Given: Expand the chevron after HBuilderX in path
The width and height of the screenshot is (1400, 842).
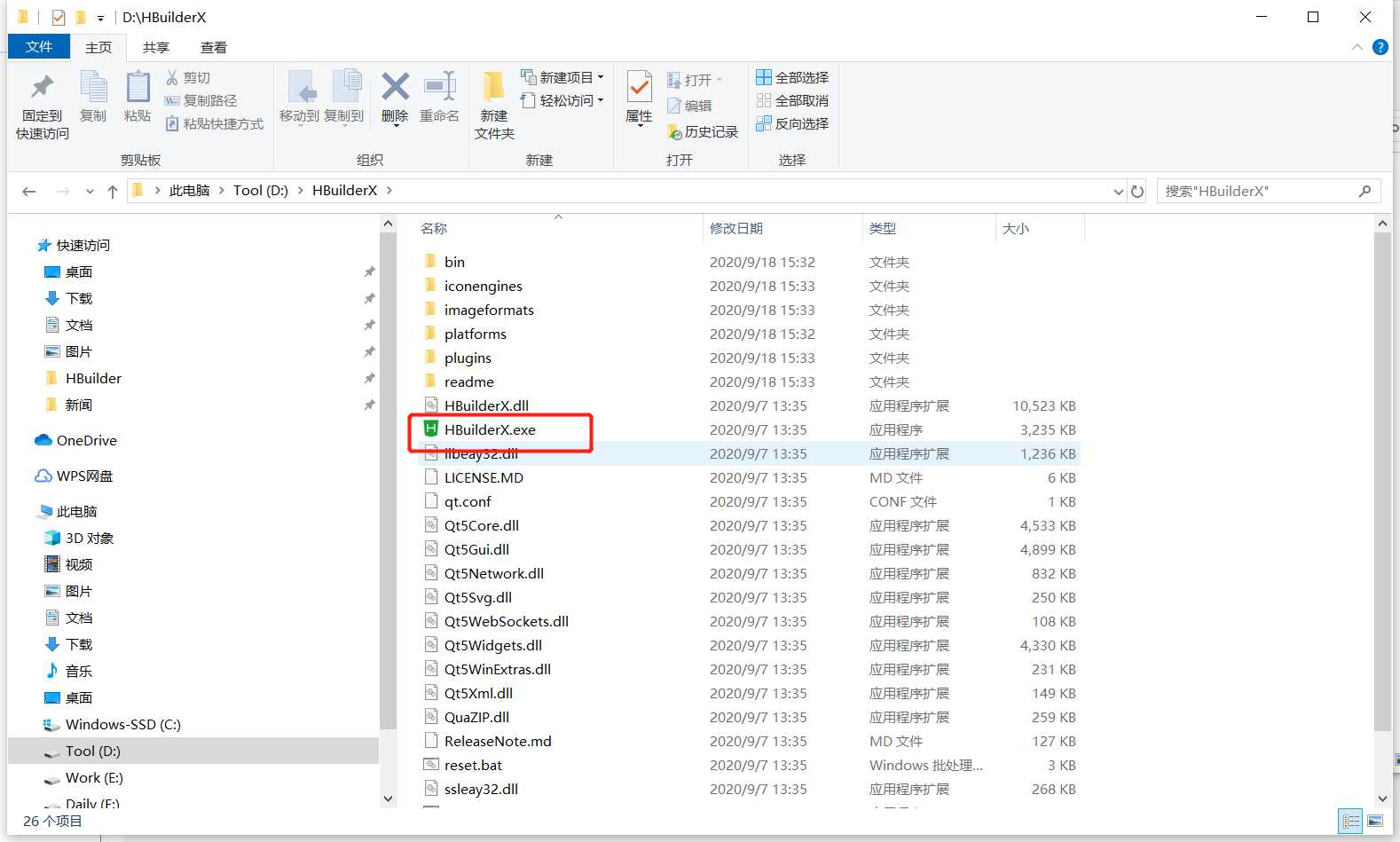Looking at the screenshot, I should (389, 191).
